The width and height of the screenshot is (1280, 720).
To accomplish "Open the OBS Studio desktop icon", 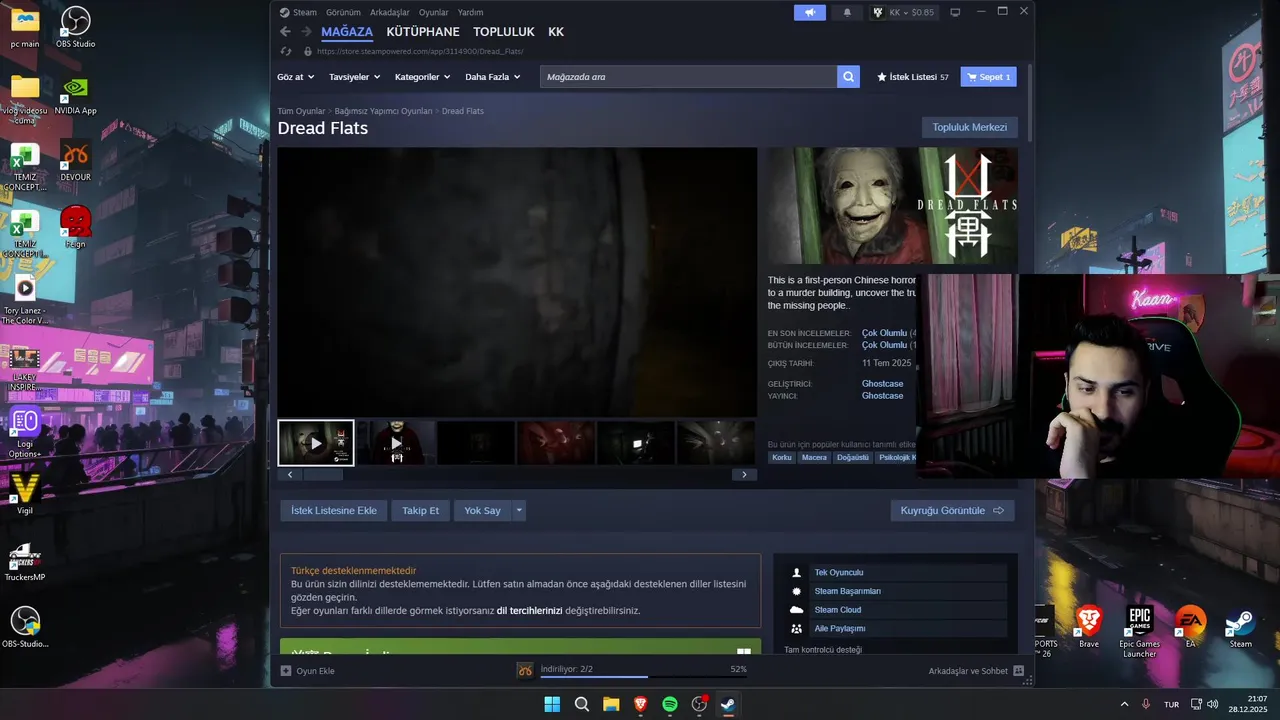I will pos(76,28).
